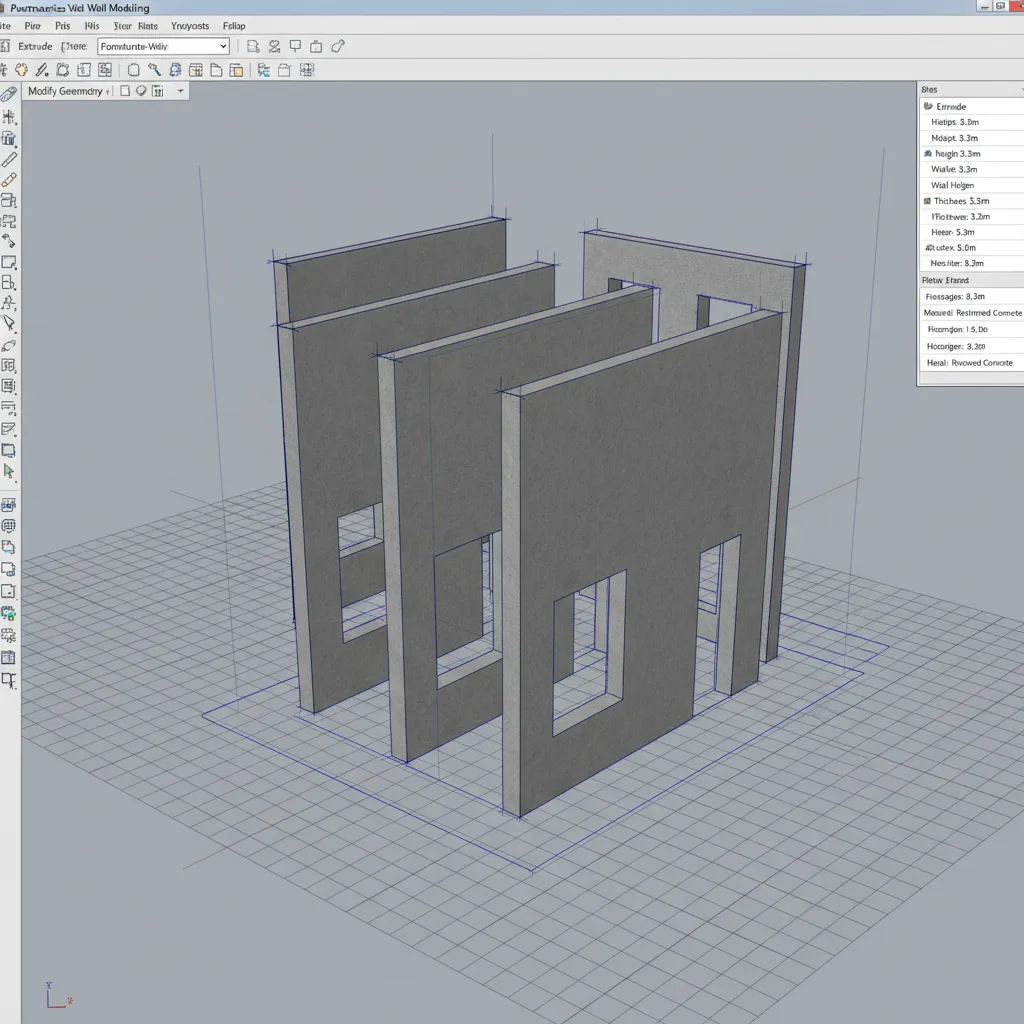Click the green and blue icon near the left toolbar bottom
The height and width of the screenshot is (1024, 1024).
[8, 613]
